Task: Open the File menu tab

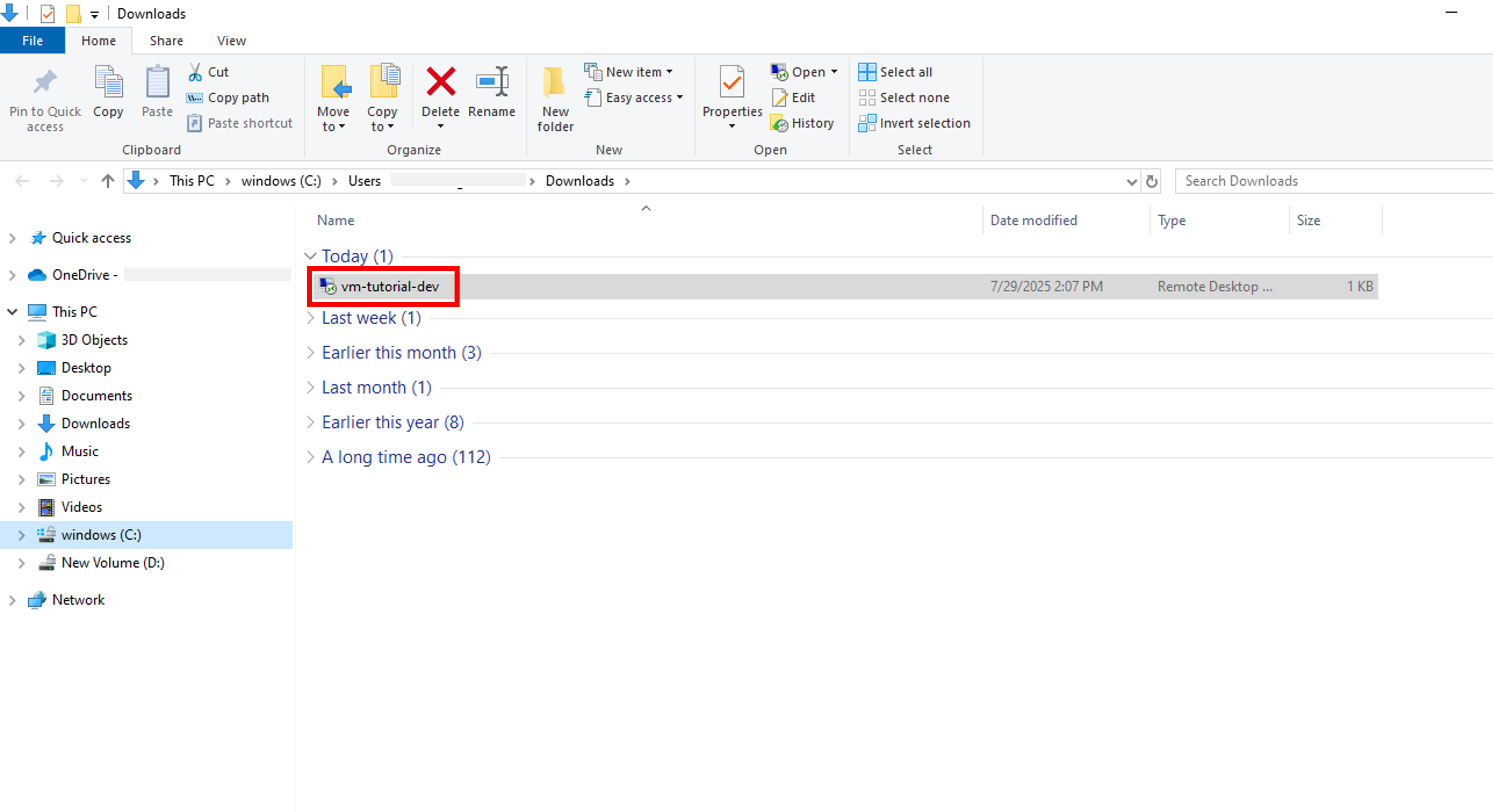Action: 32,41
